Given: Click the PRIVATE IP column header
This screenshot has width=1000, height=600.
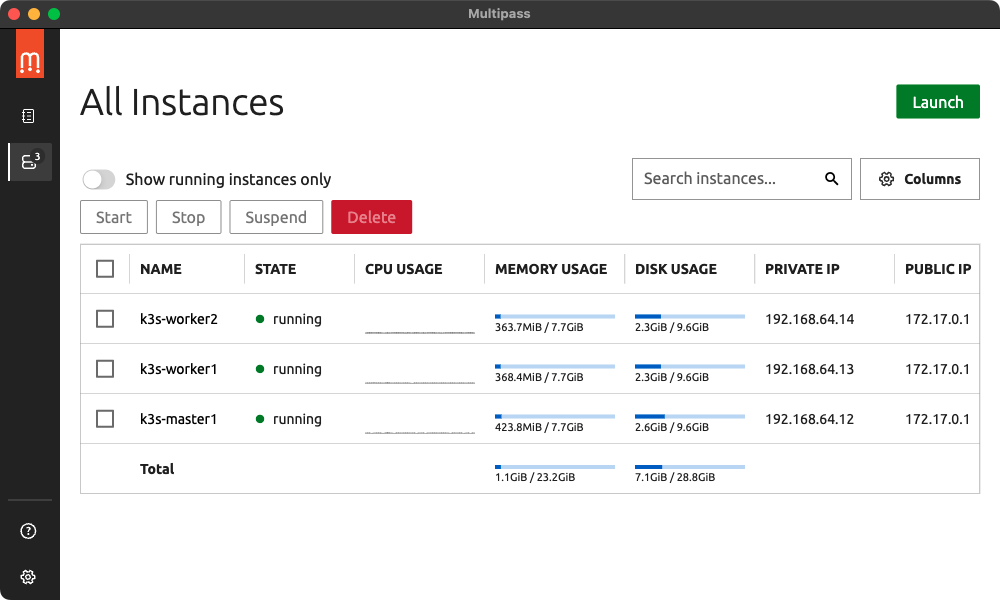Looking at the screenshot, I should (802, 269).
